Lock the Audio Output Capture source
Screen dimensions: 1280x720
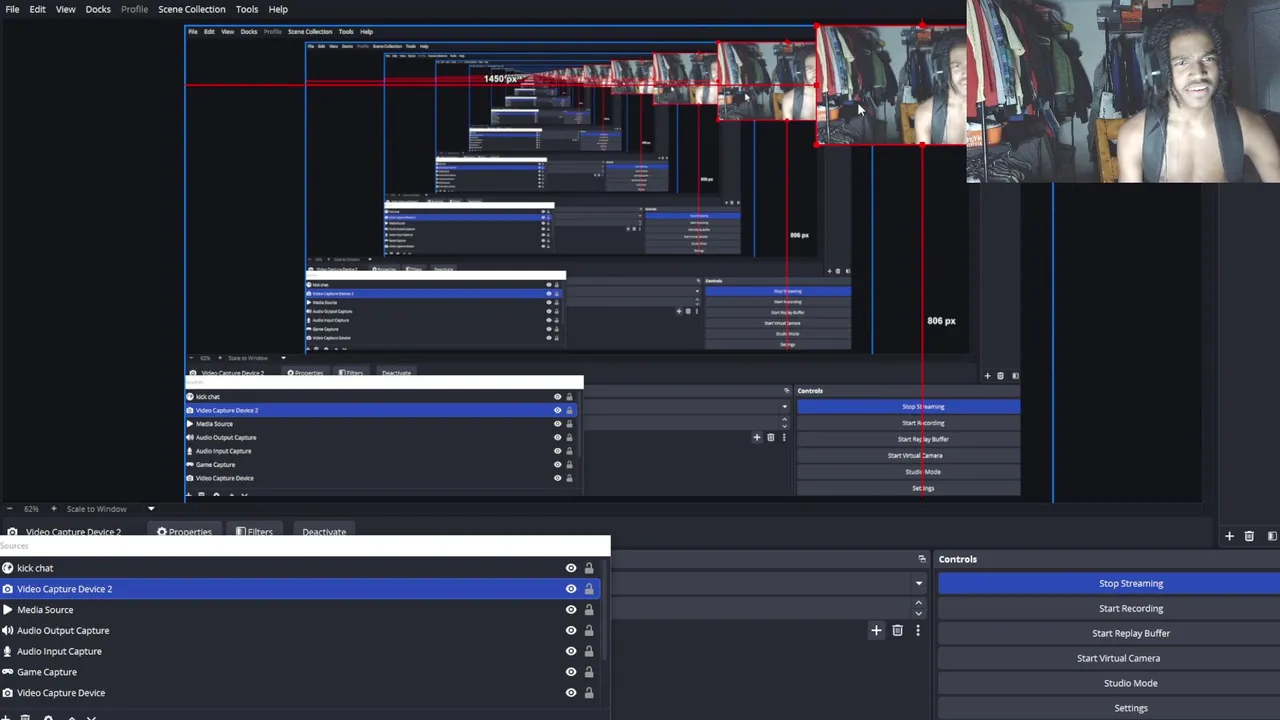pyautogui.click(x=589, y=631)
